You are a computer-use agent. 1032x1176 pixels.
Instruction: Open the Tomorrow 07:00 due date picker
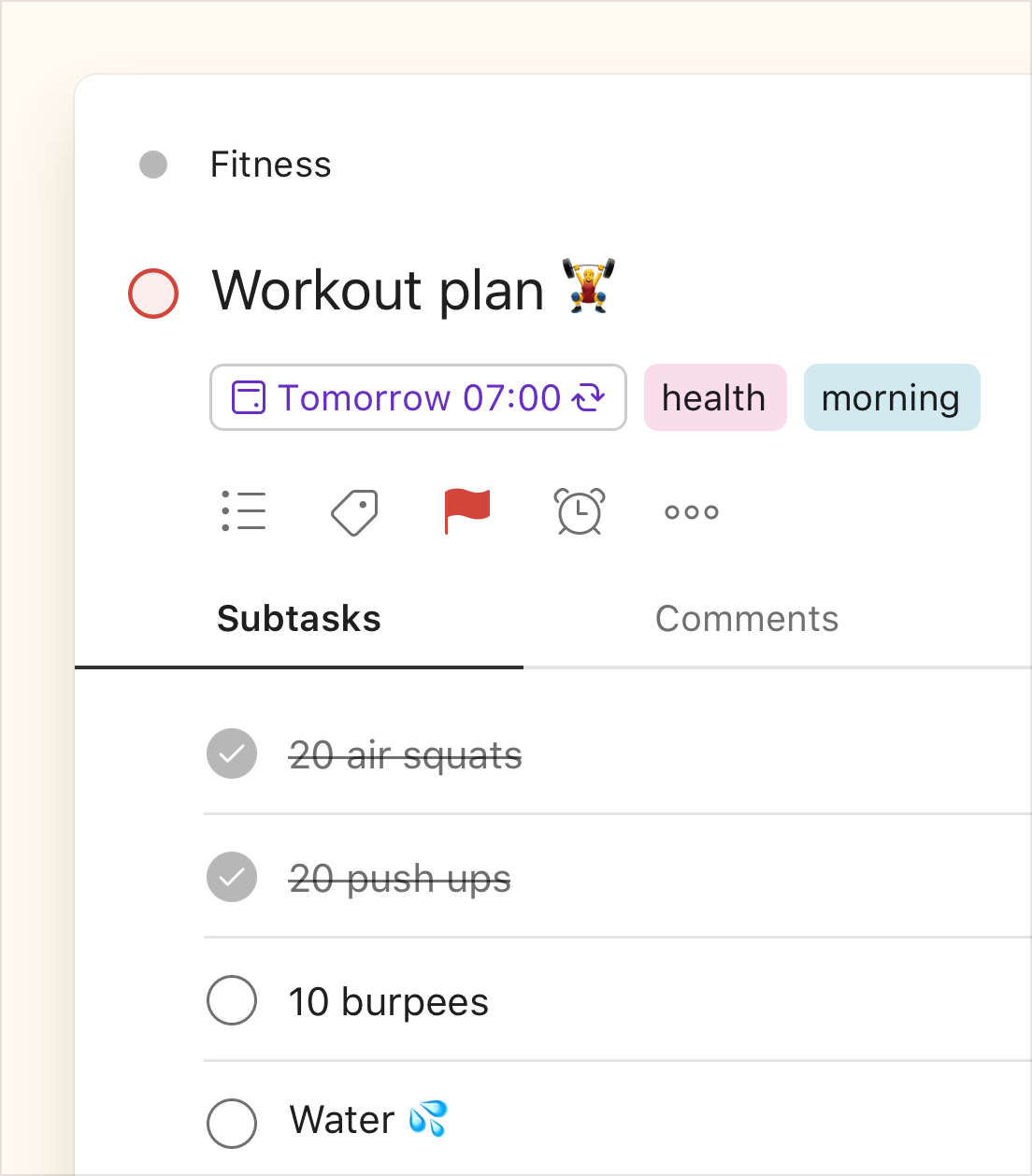click(418, 397)
